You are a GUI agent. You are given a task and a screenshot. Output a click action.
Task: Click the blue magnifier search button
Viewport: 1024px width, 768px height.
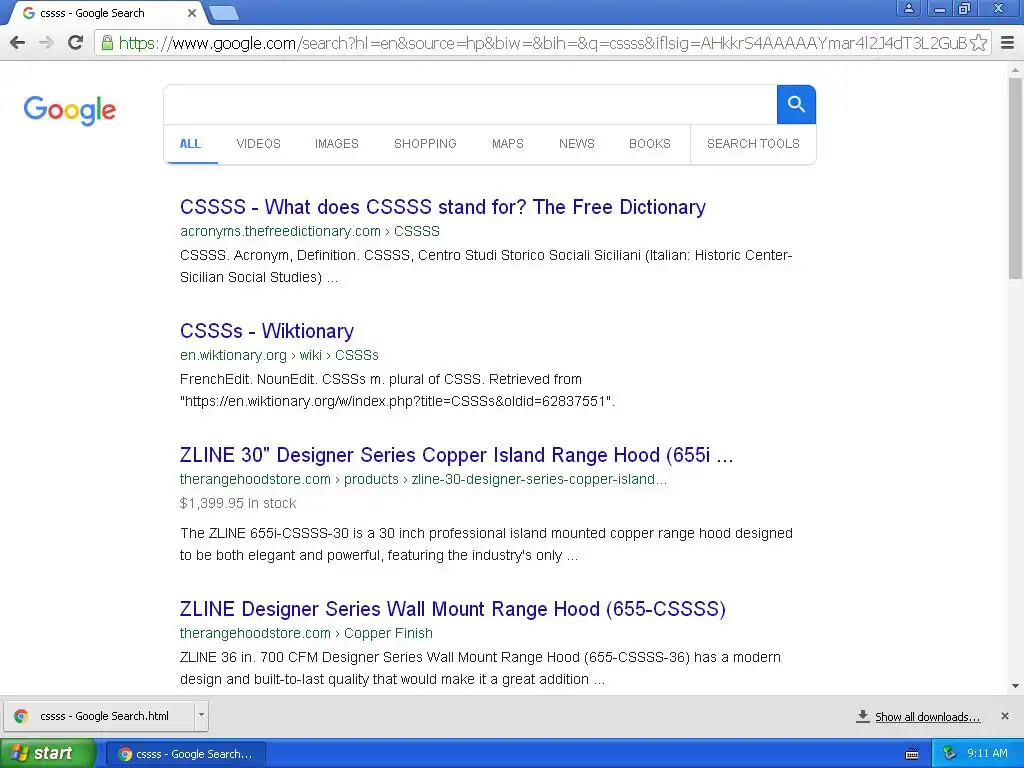795,104
